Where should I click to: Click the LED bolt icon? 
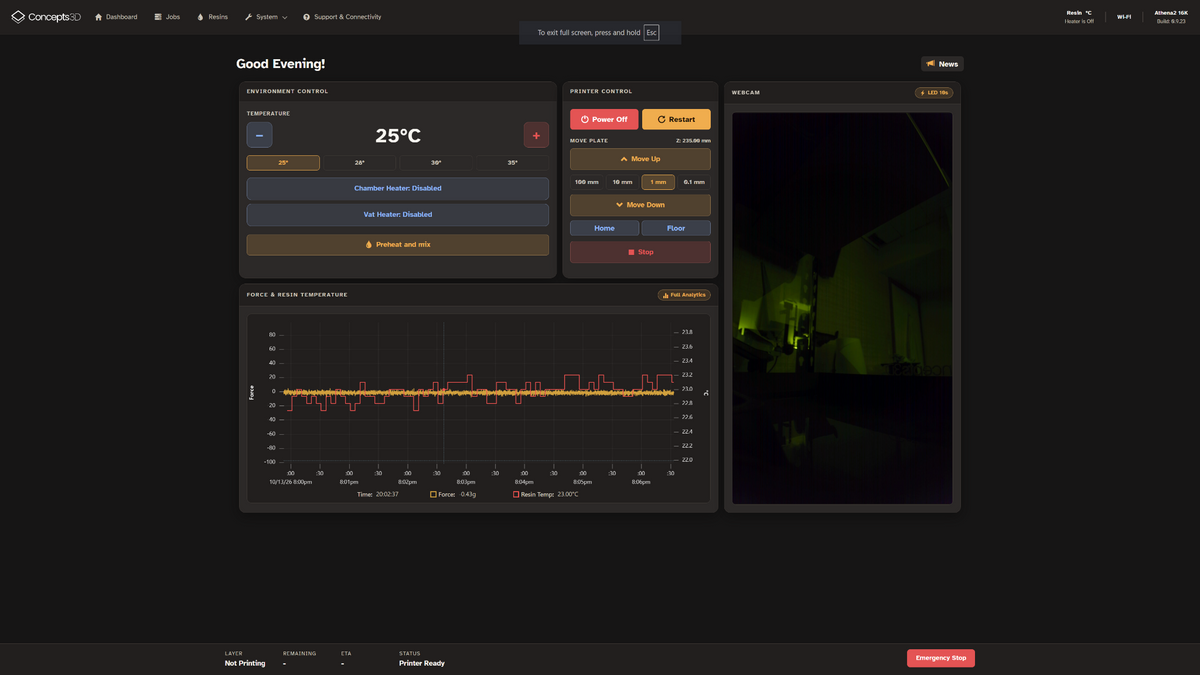[923, 93]
